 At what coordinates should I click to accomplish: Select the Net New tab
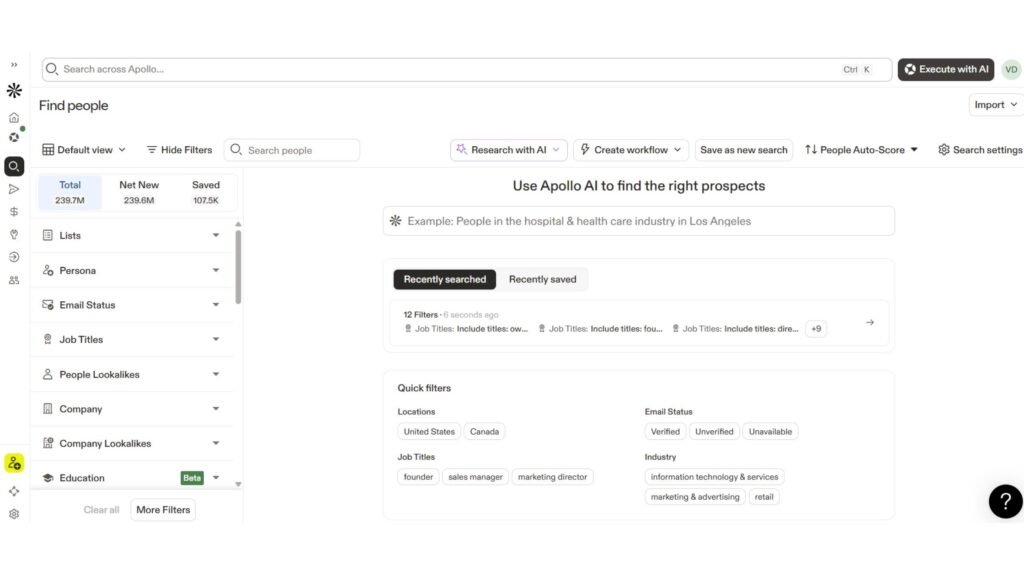[139, 191]
